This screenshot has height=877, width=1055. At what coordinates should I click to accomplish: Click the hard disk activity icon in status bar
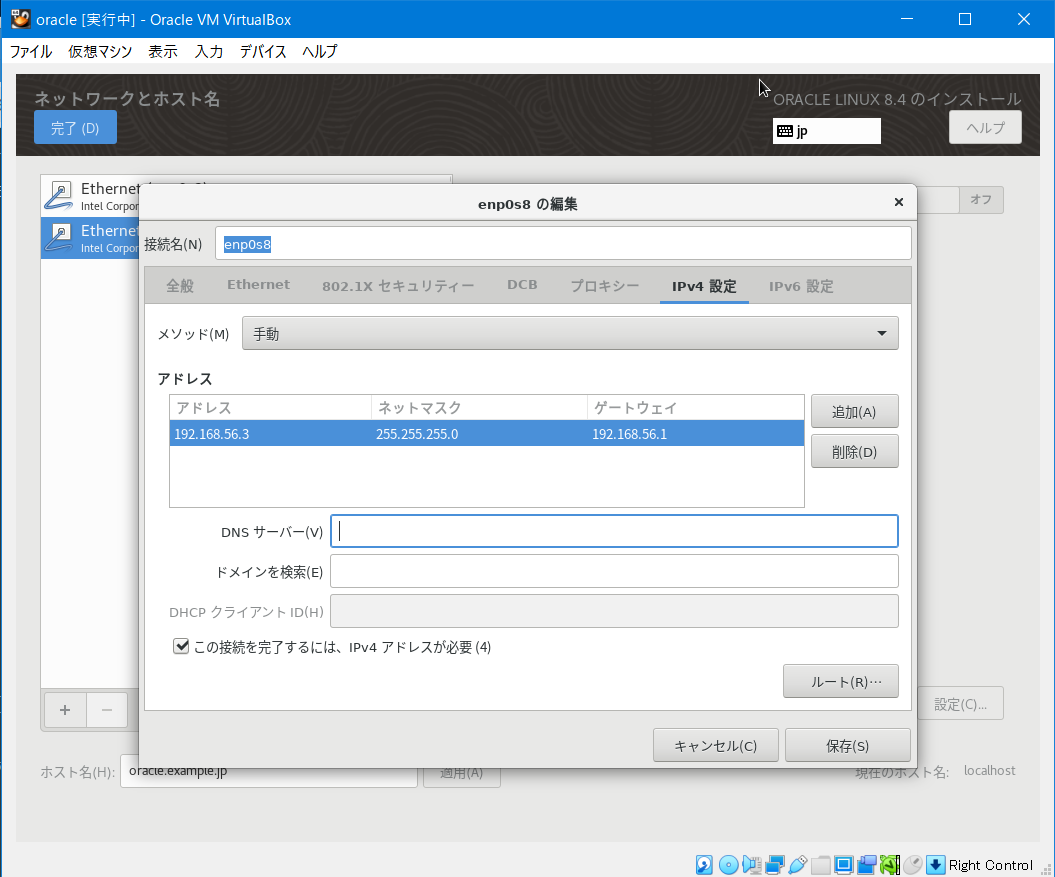point(704,864)
